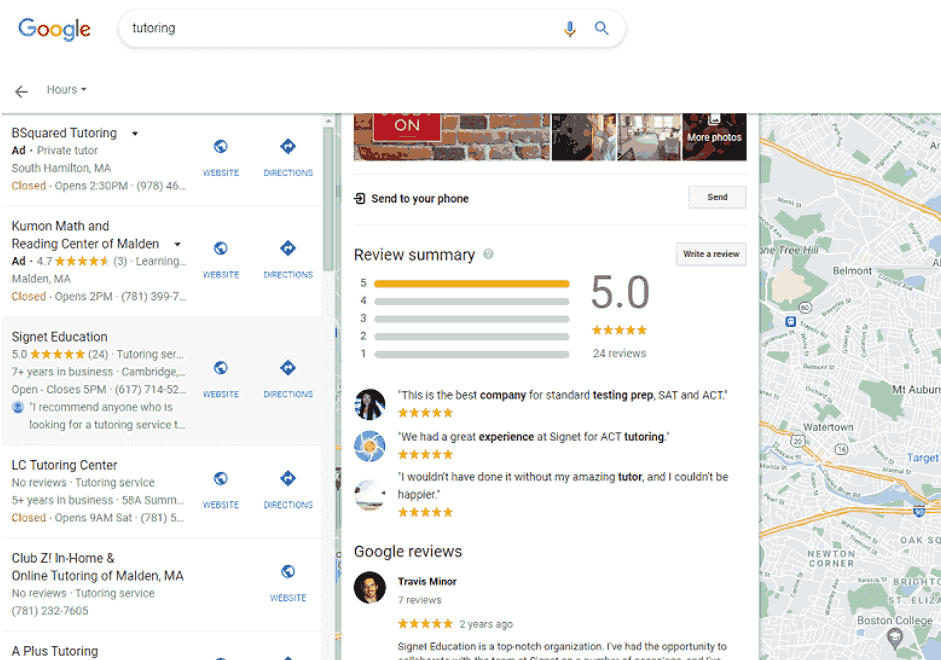This screenshot has height=660, width=941.
Task: Click avatar beside amazing tutor quote
Action: pyautogui.click(x=370, y=494)
